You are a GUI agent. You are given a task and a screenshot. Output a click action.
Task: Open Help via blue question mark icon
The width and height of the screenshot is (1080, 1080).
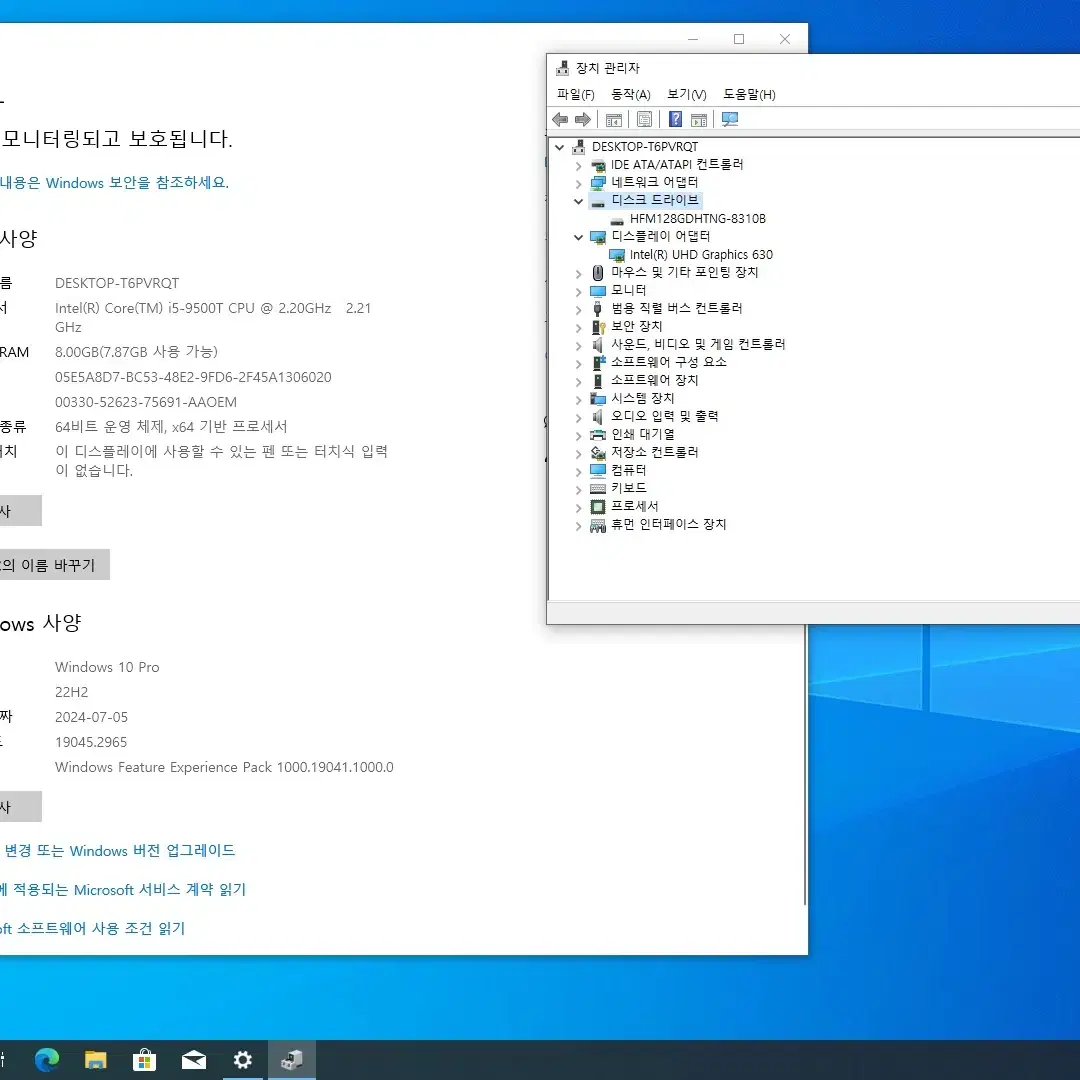pos(675,119)
